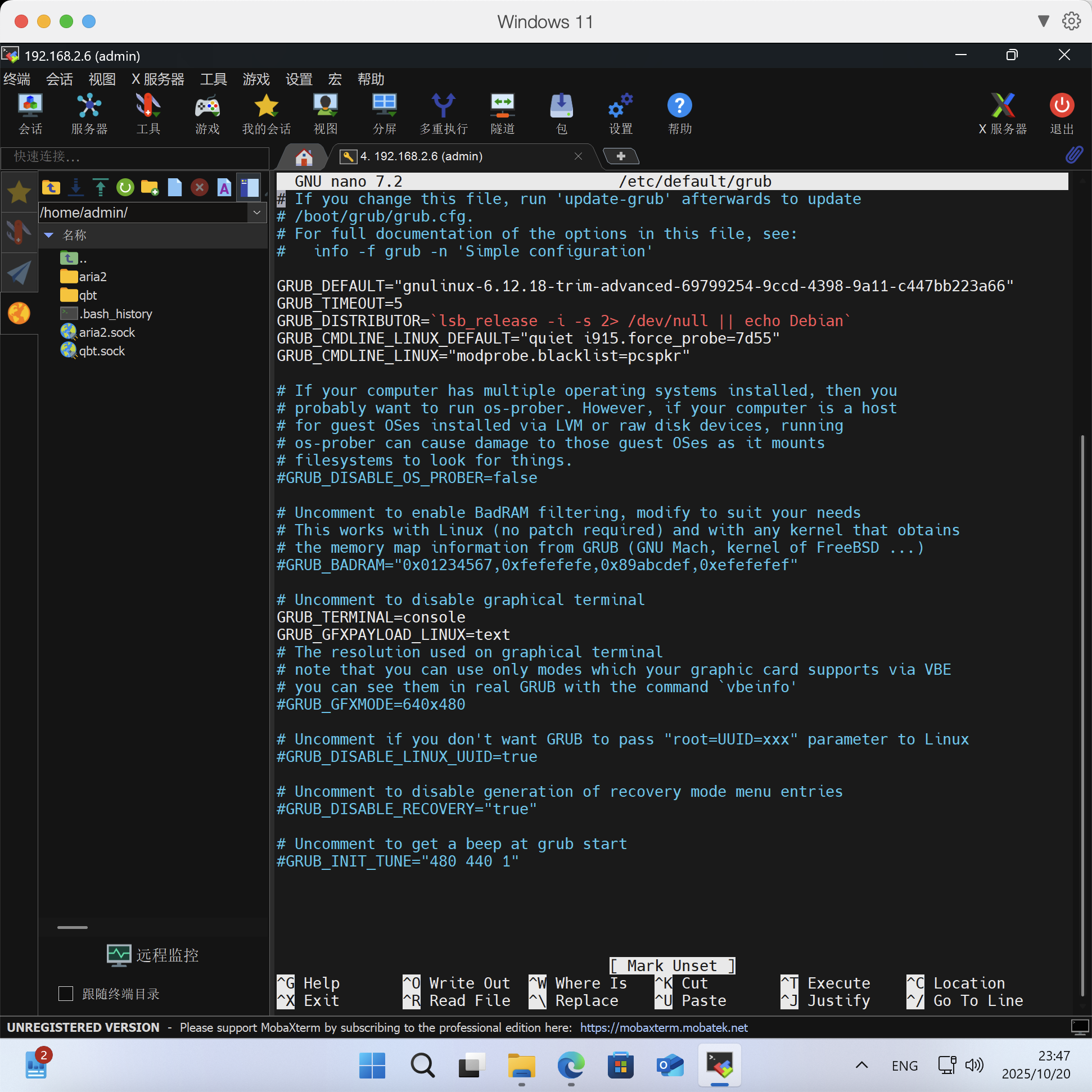Open the aria2 folder in file list
The image size is (1092, 1092).
click(92, 277)
